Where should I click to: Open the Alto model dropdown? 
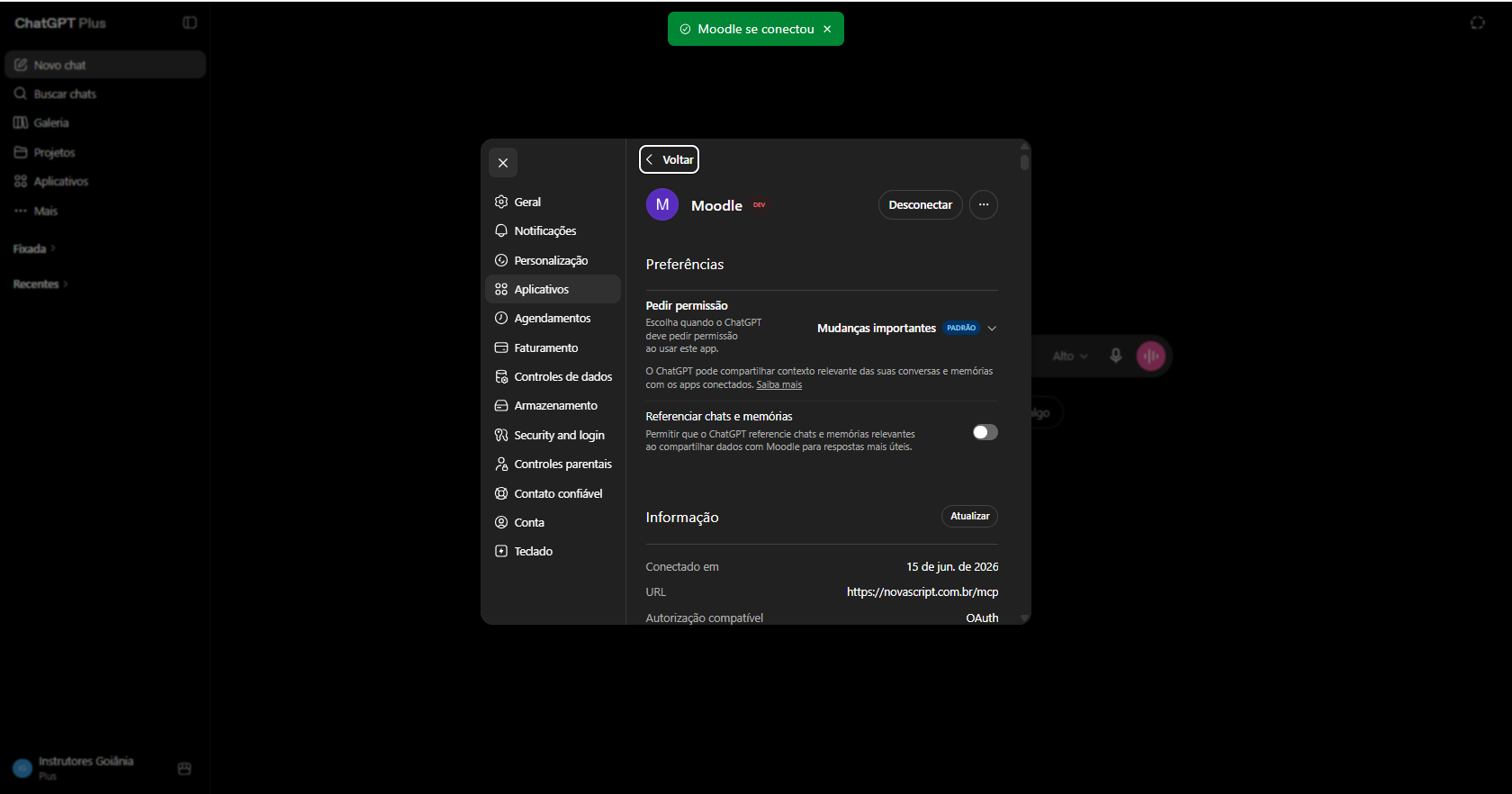tap(1070, 356)
